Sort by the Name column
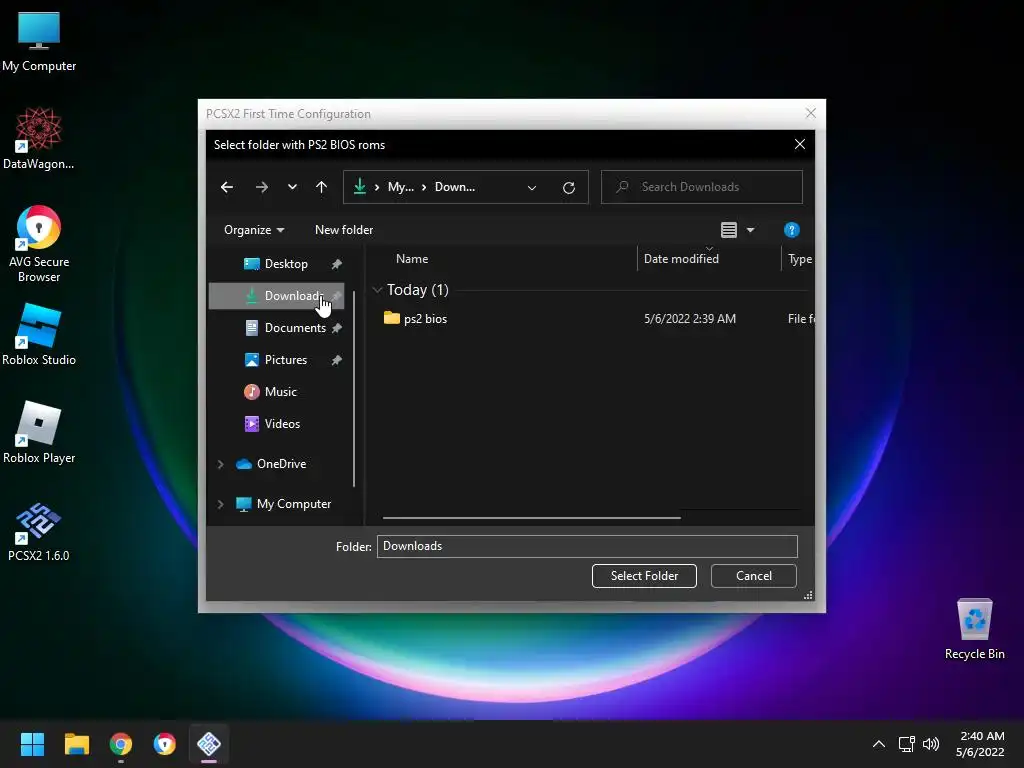Screen dimensions: 1024x768 click(x=412, y=259)
